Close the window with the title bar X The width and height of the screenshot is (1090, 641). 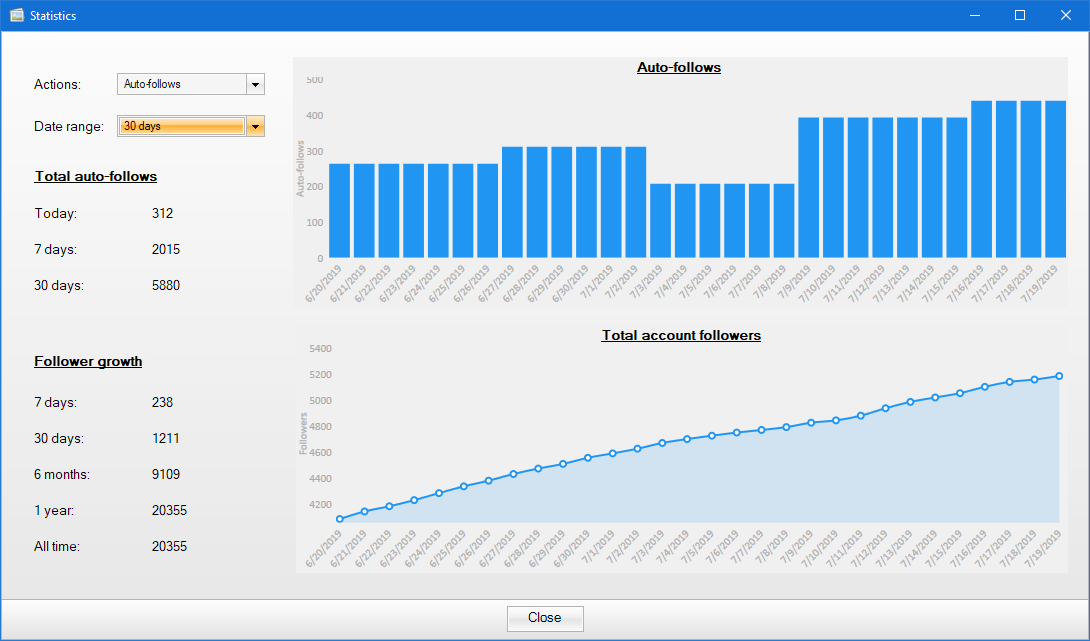click(x=1066, y=16)
